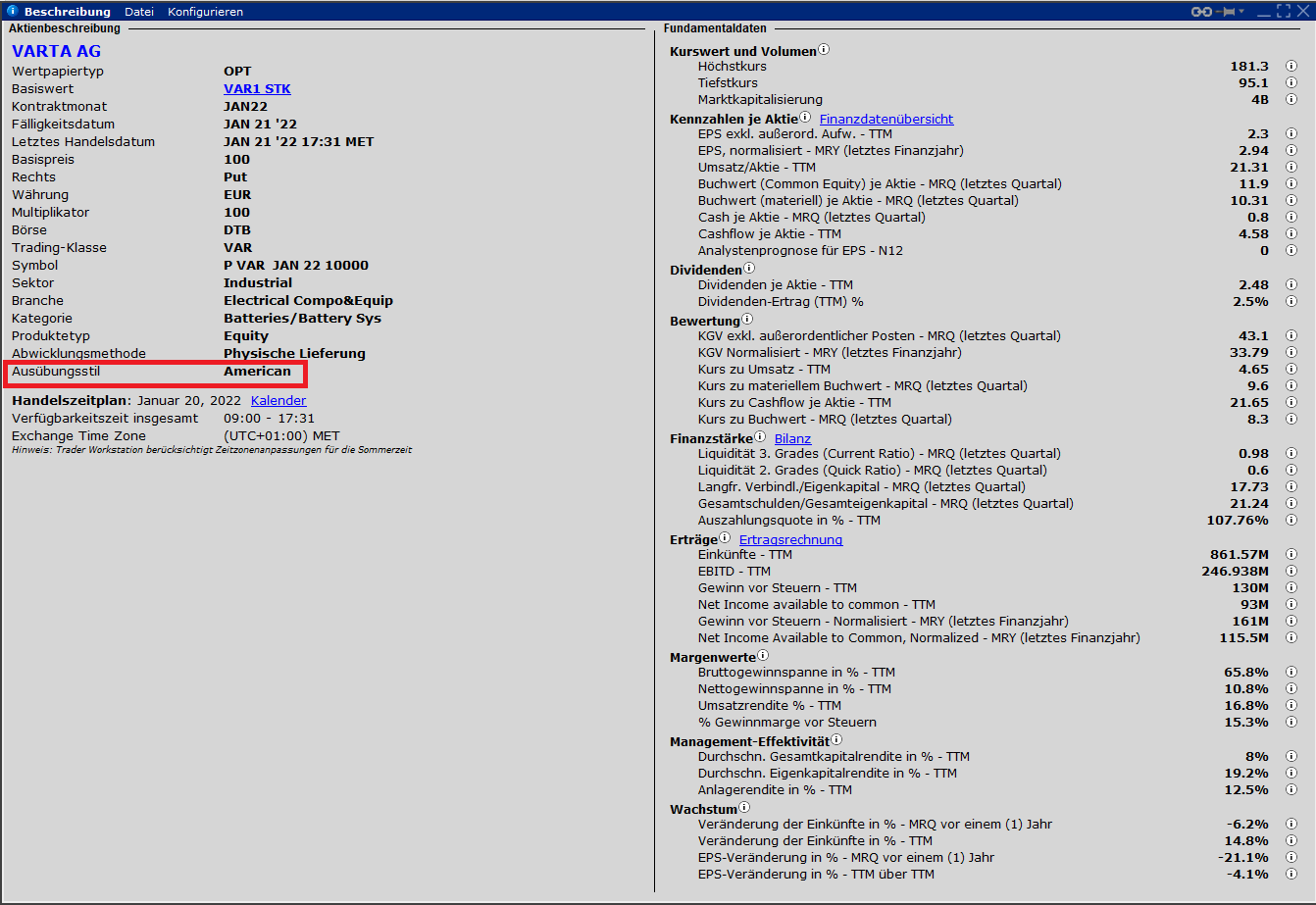This screenshot has width=1316, height=905.
Task: Pin the Beschreibung window with the pin icon
Action: coord(1227,12)
